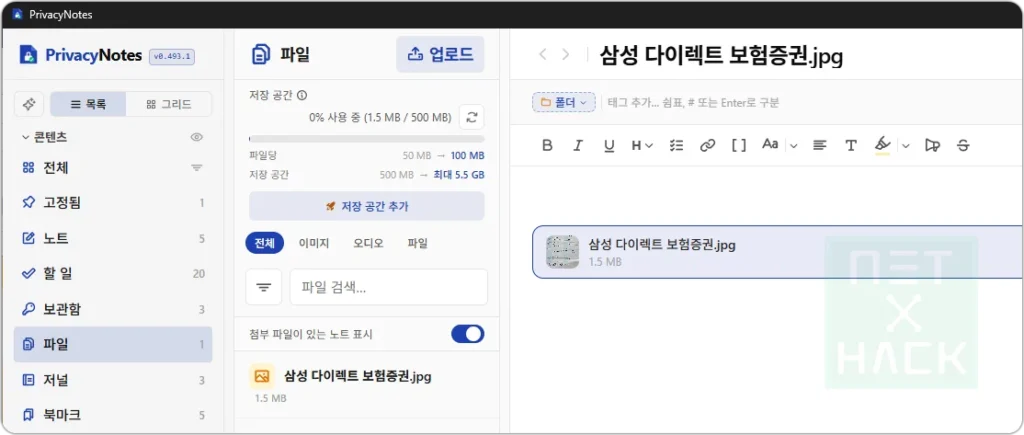This screenshot has height=435, width=1024.
Task: Open the dropdown arrow next to highlighter
Action: pyautogui.click(x=906, y=146)
